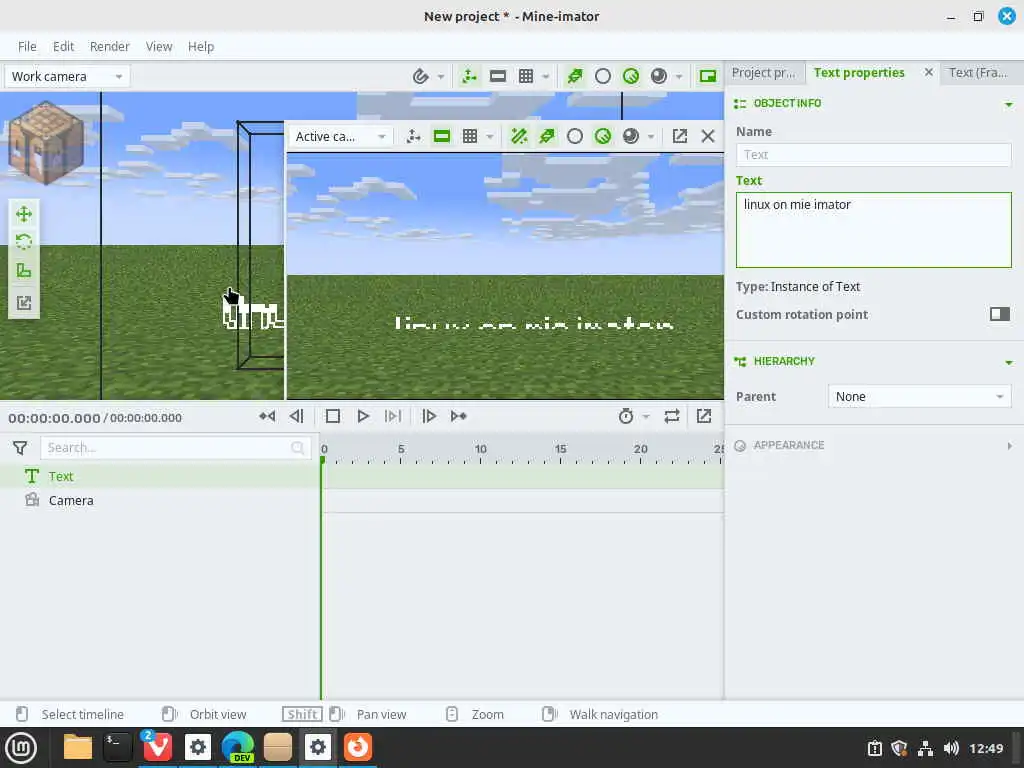Viewport: 1024px width, 768px height.
Task: Click the bend/transform tool below scale icon
Action: coord(24,302)
